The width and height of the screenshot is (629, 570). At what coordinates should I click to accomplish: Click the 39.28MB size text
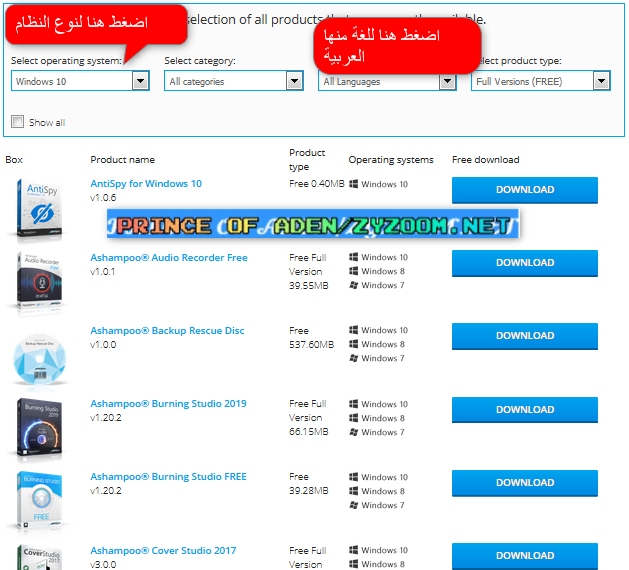309,491
